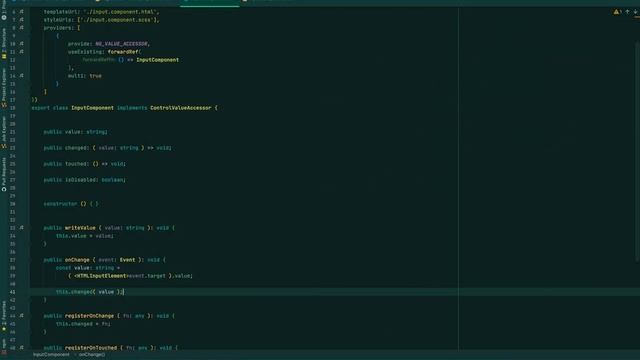Image resolution: width=640 pixels, height=360 pixels.
Task: Open the npm sidebar tab
Action: pos(4,346)
